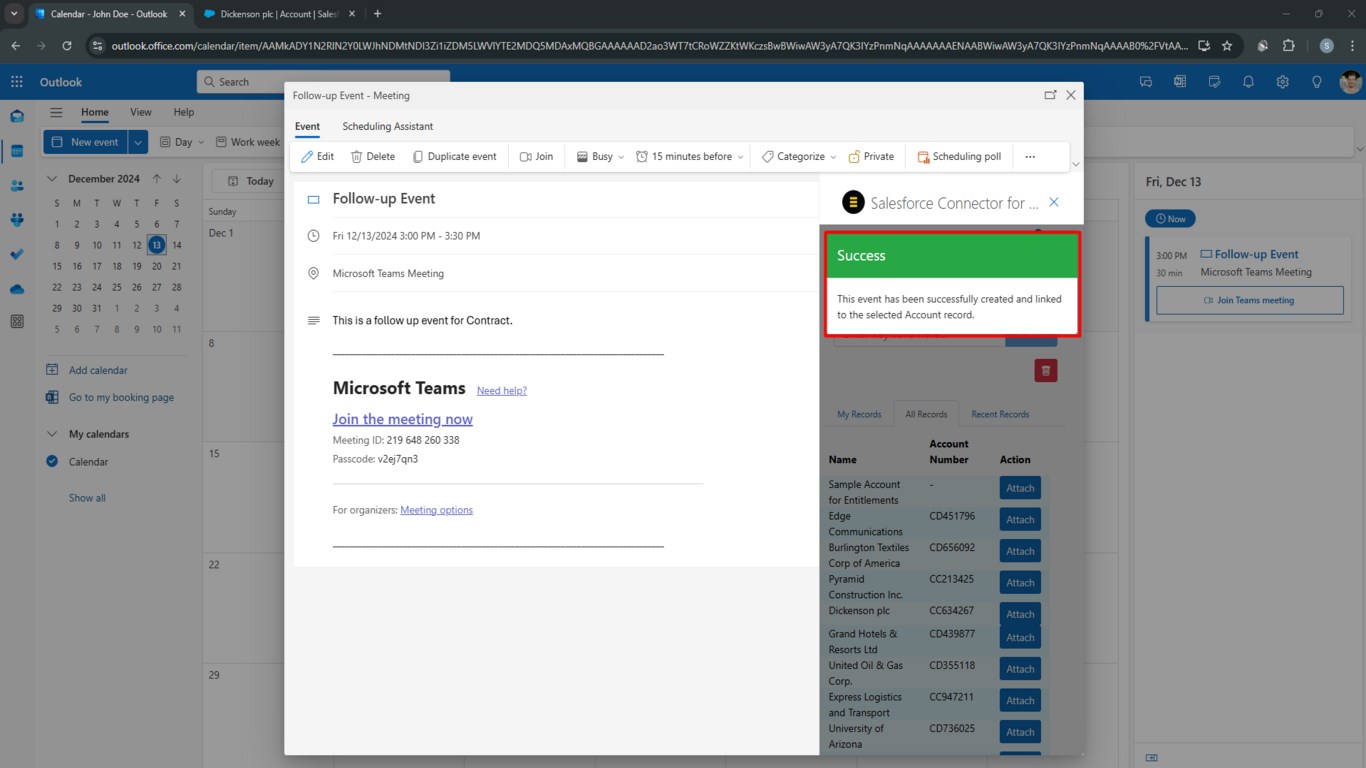Go to next month in mini calendar
This screenshot has width=1366, height=768.
coord(177,179)
